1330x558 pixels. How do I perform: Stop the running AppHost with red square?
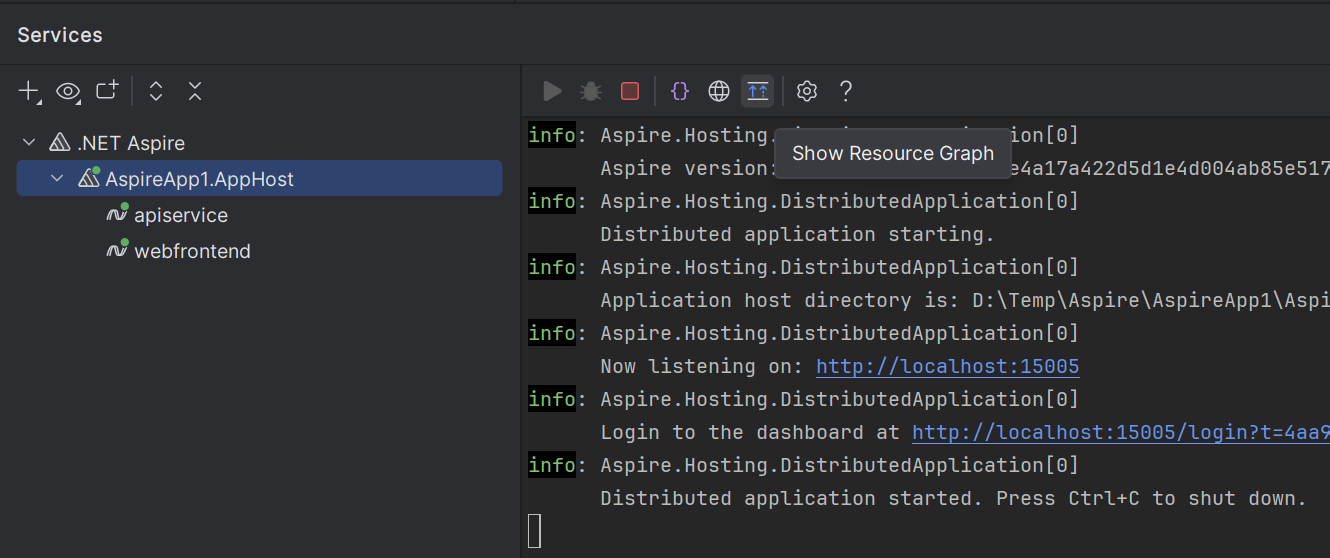coord(630,92)
